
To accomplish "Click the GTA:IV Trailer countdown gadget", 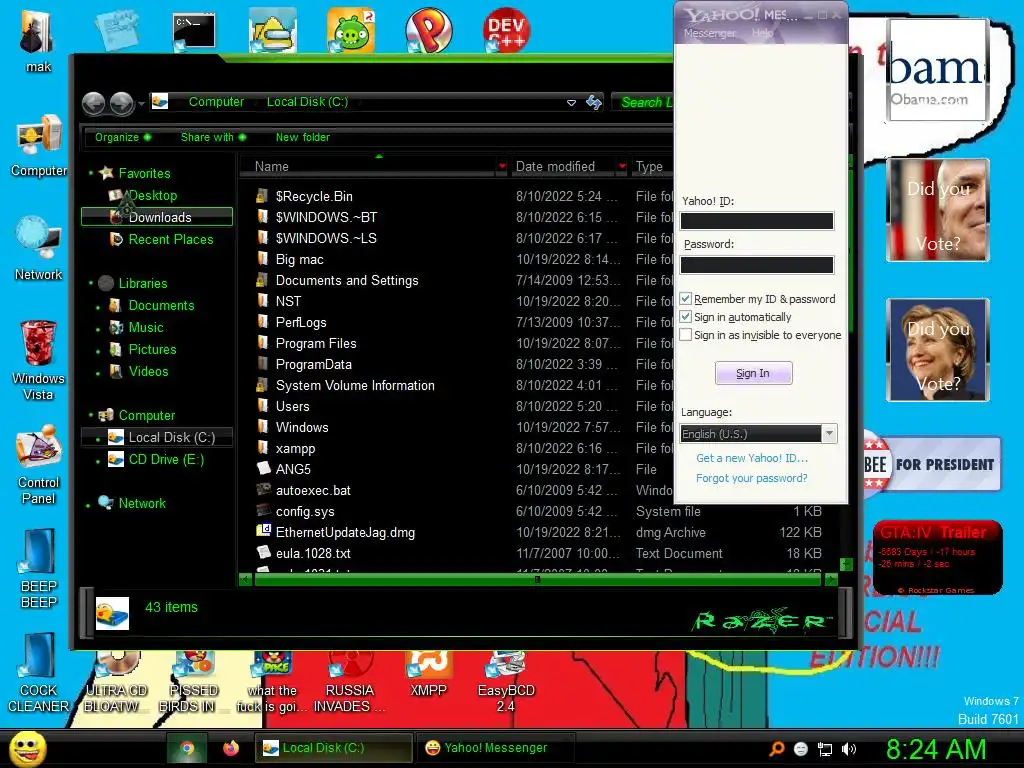I will 937,558.
